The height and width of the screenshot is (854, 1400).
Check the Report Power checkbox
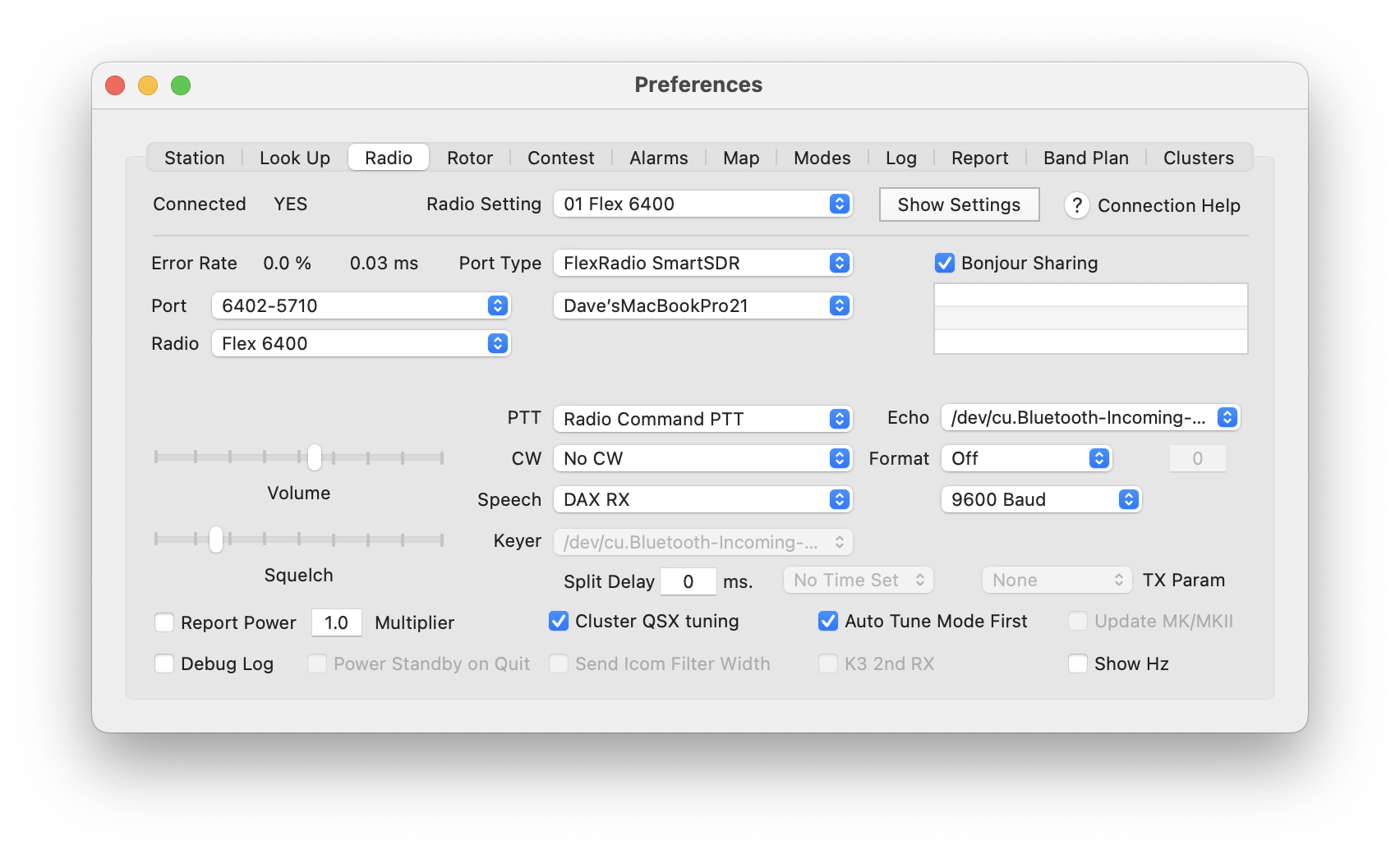164,623
